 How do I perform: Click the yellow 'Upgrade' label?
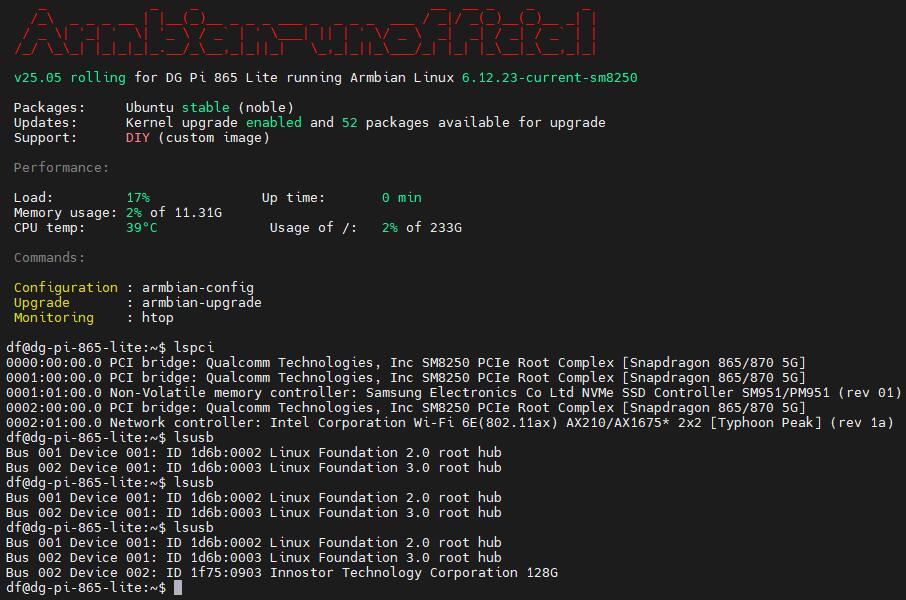point(42,303)
